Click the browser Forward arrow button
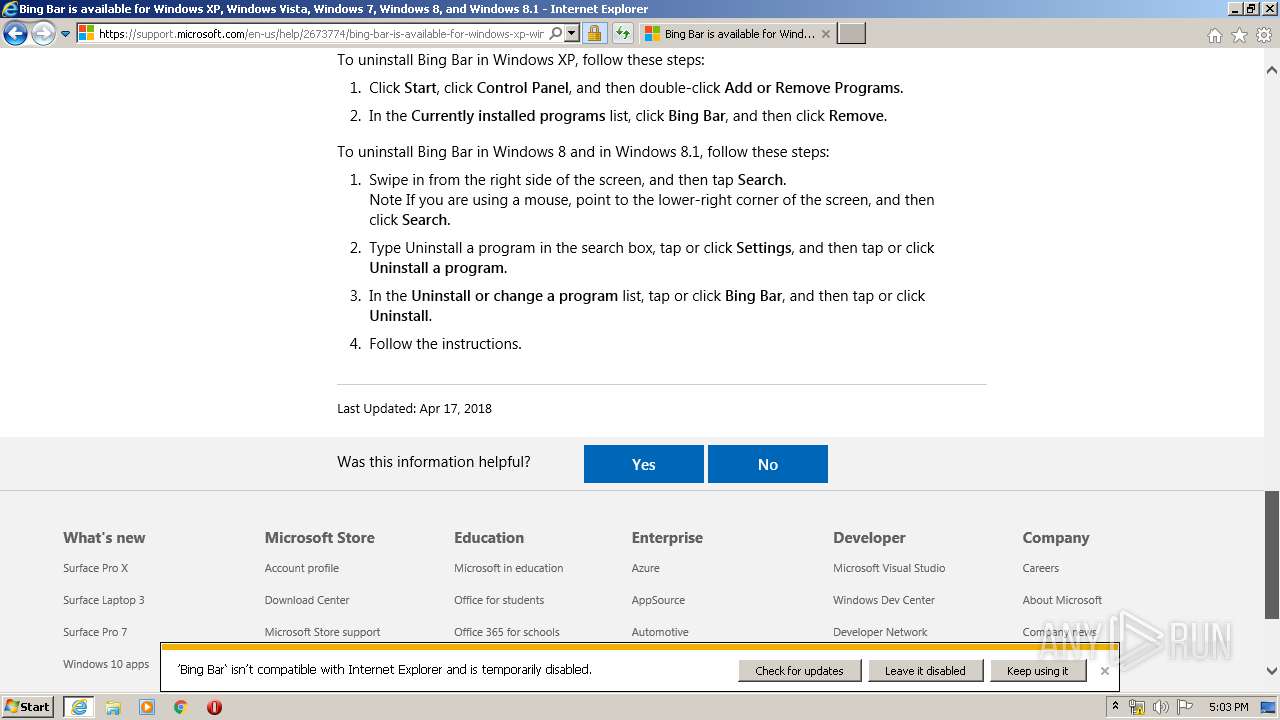Screen dimensions: 1280x720 (x=43, y=34)
